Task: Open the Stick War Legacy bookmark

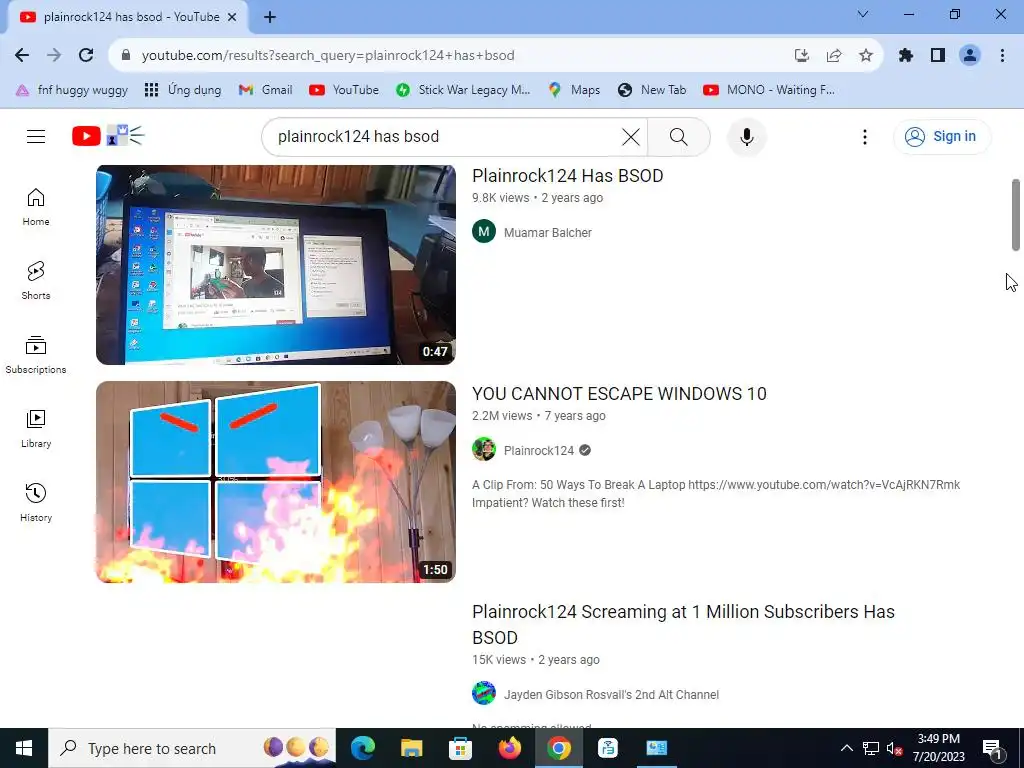Action: (x=463, y=90)
